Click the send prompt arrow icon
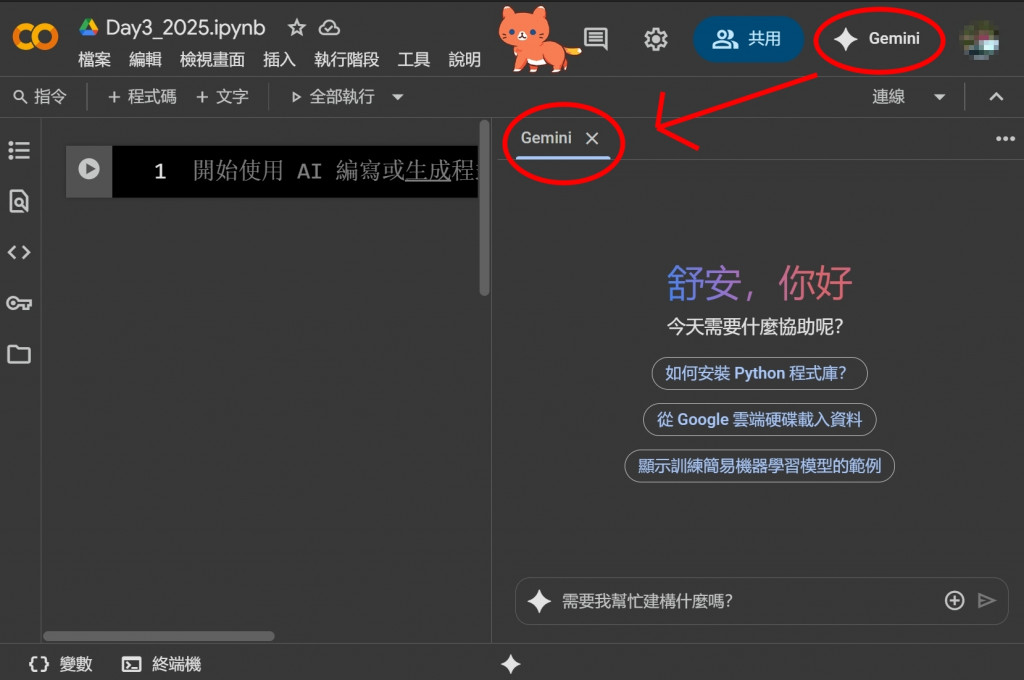 pos(987,600)
